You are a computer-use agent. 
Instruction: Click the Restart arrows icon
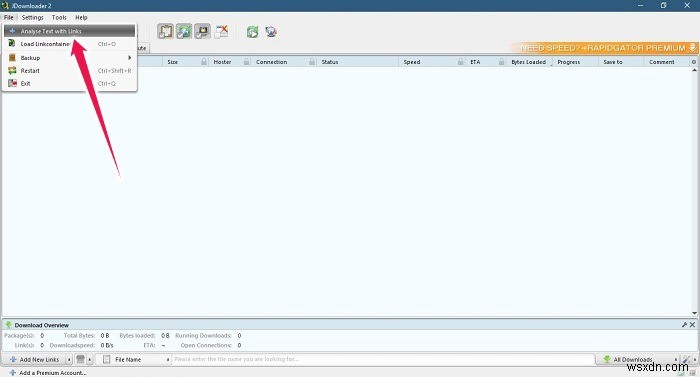(12, 71)
